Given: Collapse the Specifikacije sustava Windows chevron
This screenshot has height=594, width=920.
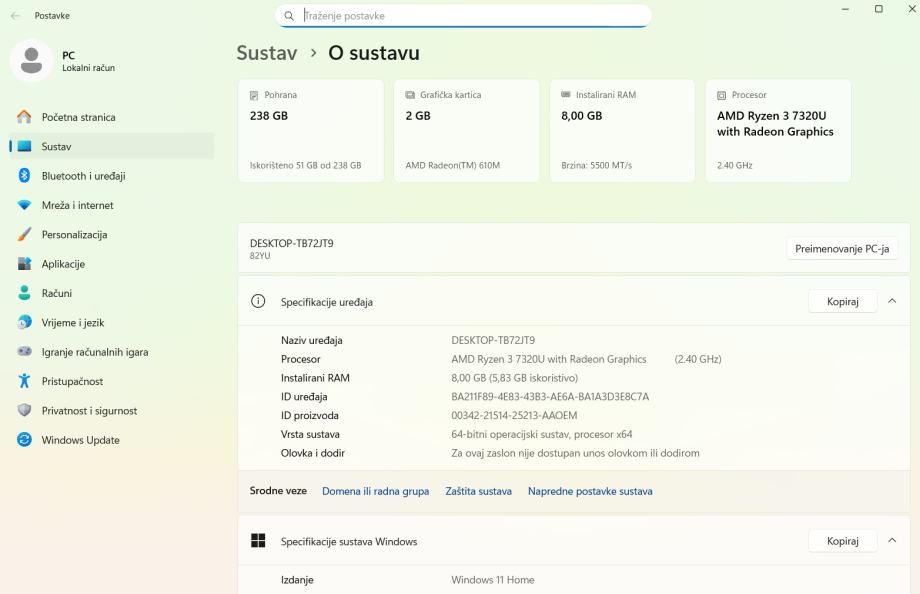Looking at the screenshot, I should pos(892,541).
